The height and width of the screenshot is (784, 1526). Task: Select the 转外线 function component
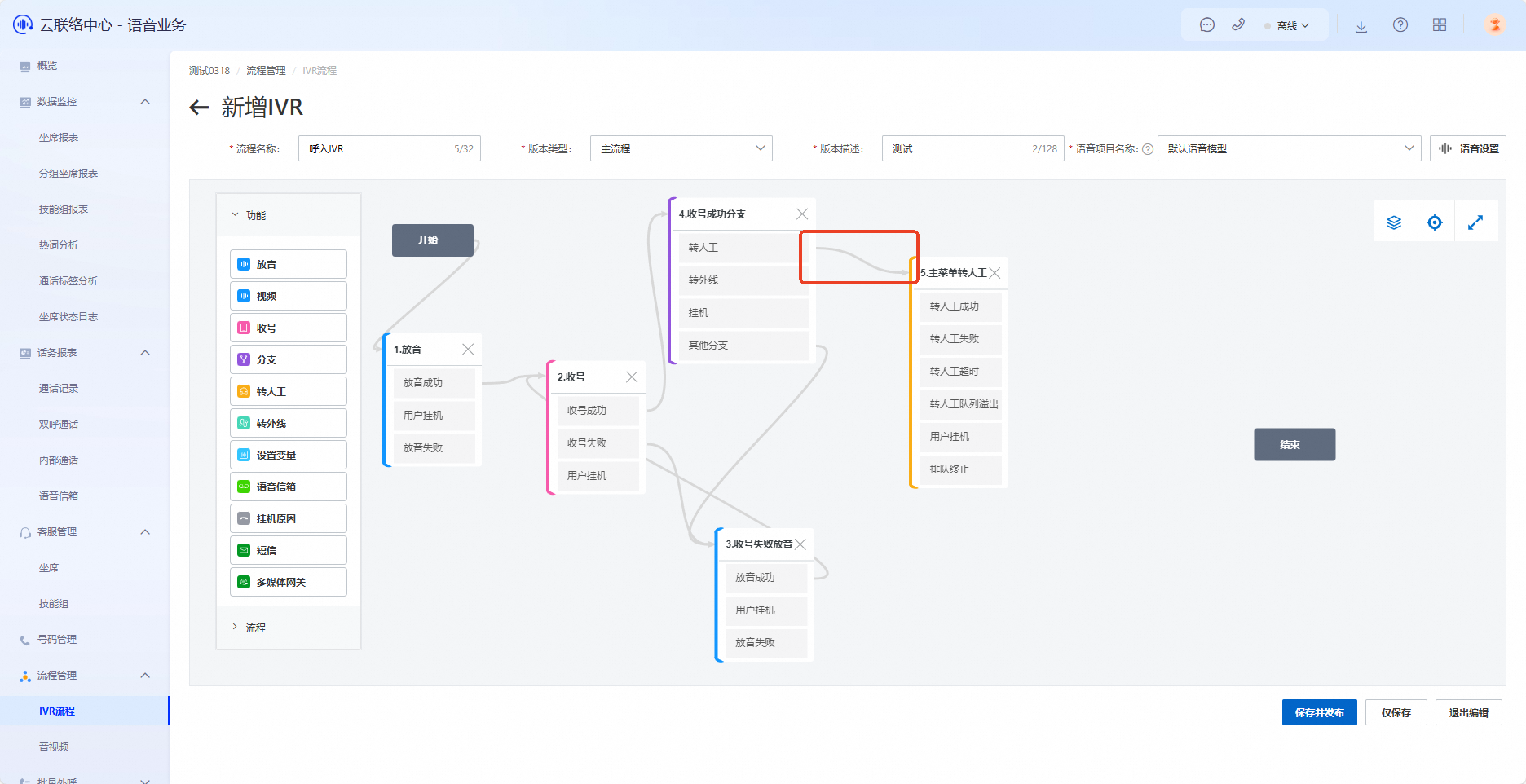289,423
